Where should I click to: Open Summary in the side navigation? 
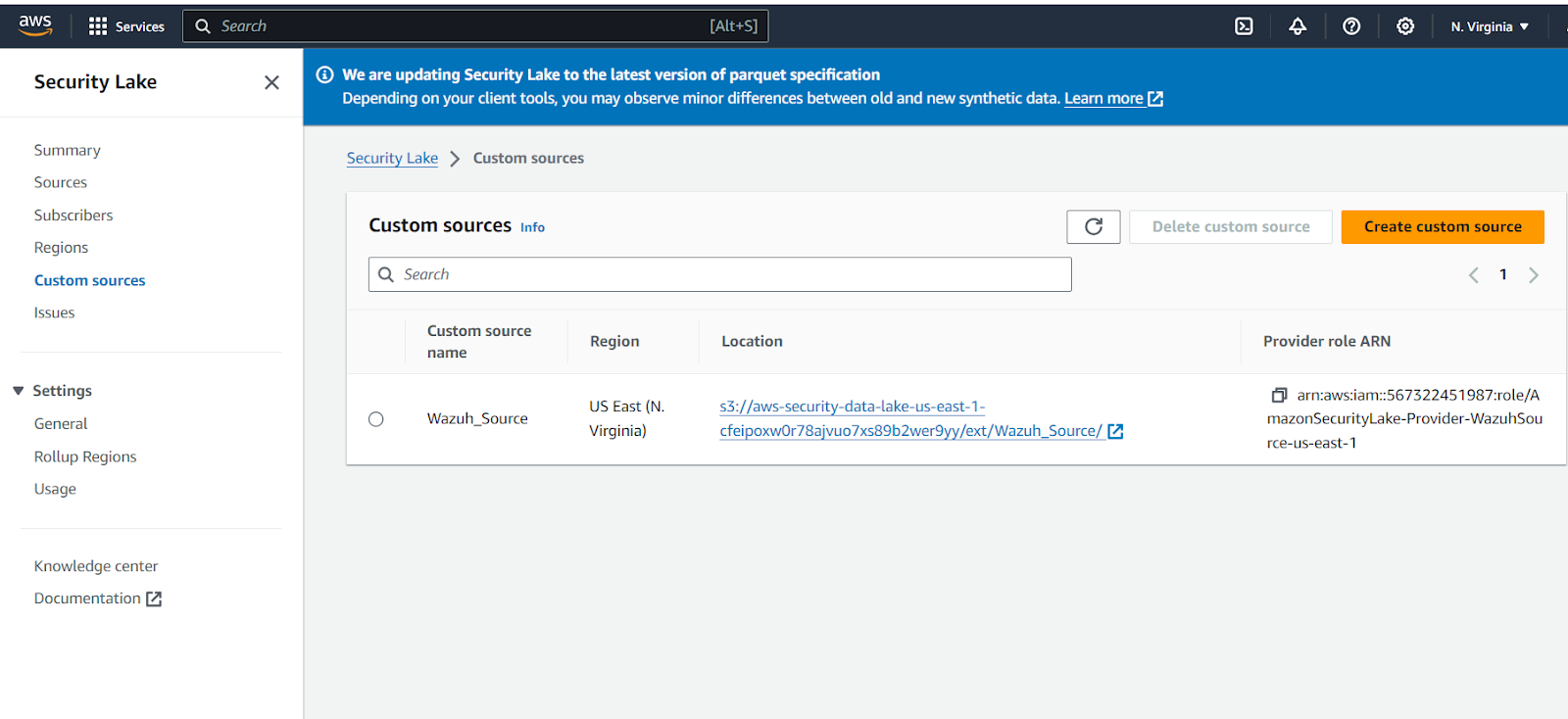[x=68, y=150]
